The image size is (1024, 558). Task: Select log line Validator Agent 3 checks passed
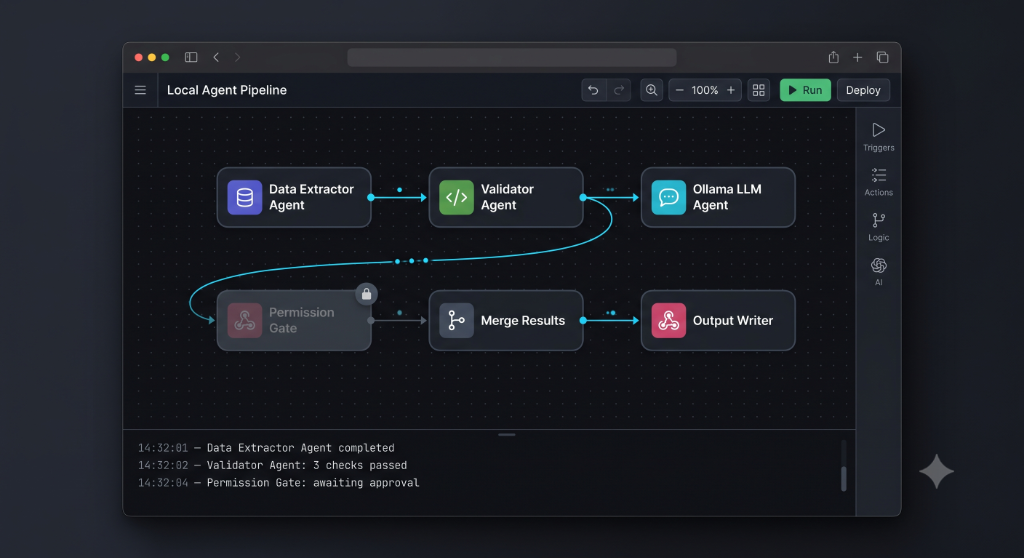(x=272, y=465)
